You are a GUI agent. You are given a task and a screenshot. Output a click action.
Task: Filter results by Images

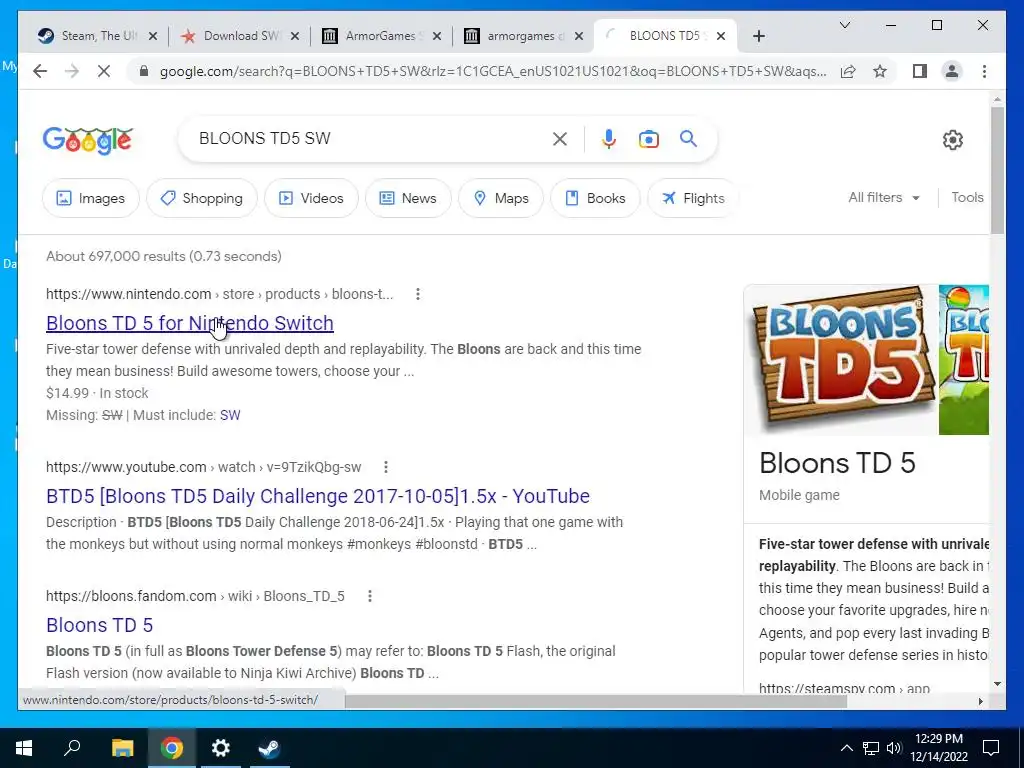pyautogui.click(x=91, y=198)
